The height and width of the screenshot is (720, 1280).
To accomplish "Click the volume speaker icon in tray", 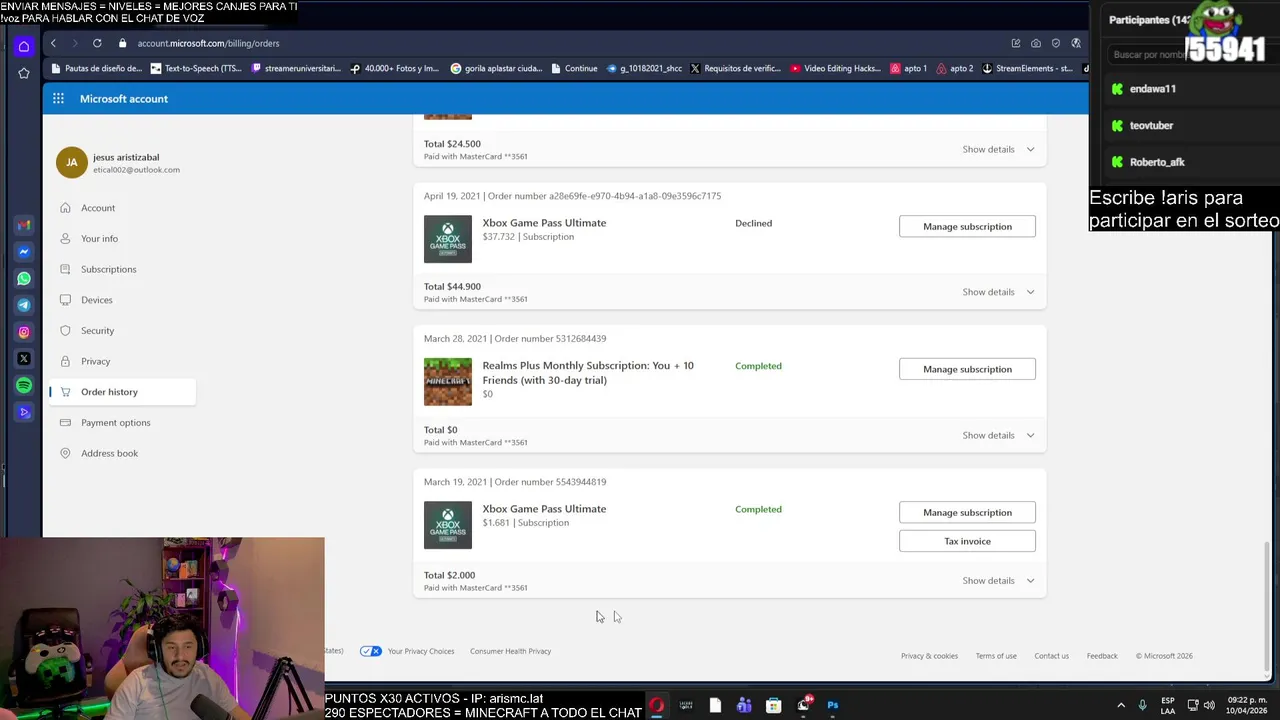I will tap(1209, 705).
